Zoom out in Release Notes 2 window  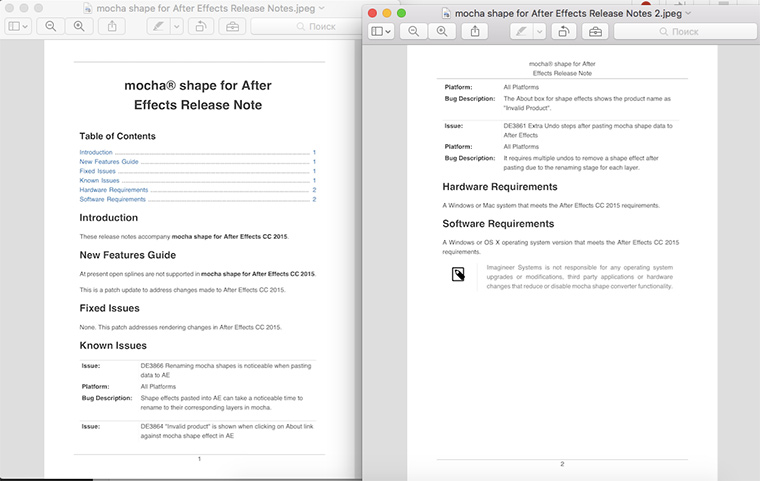point(413,32)
